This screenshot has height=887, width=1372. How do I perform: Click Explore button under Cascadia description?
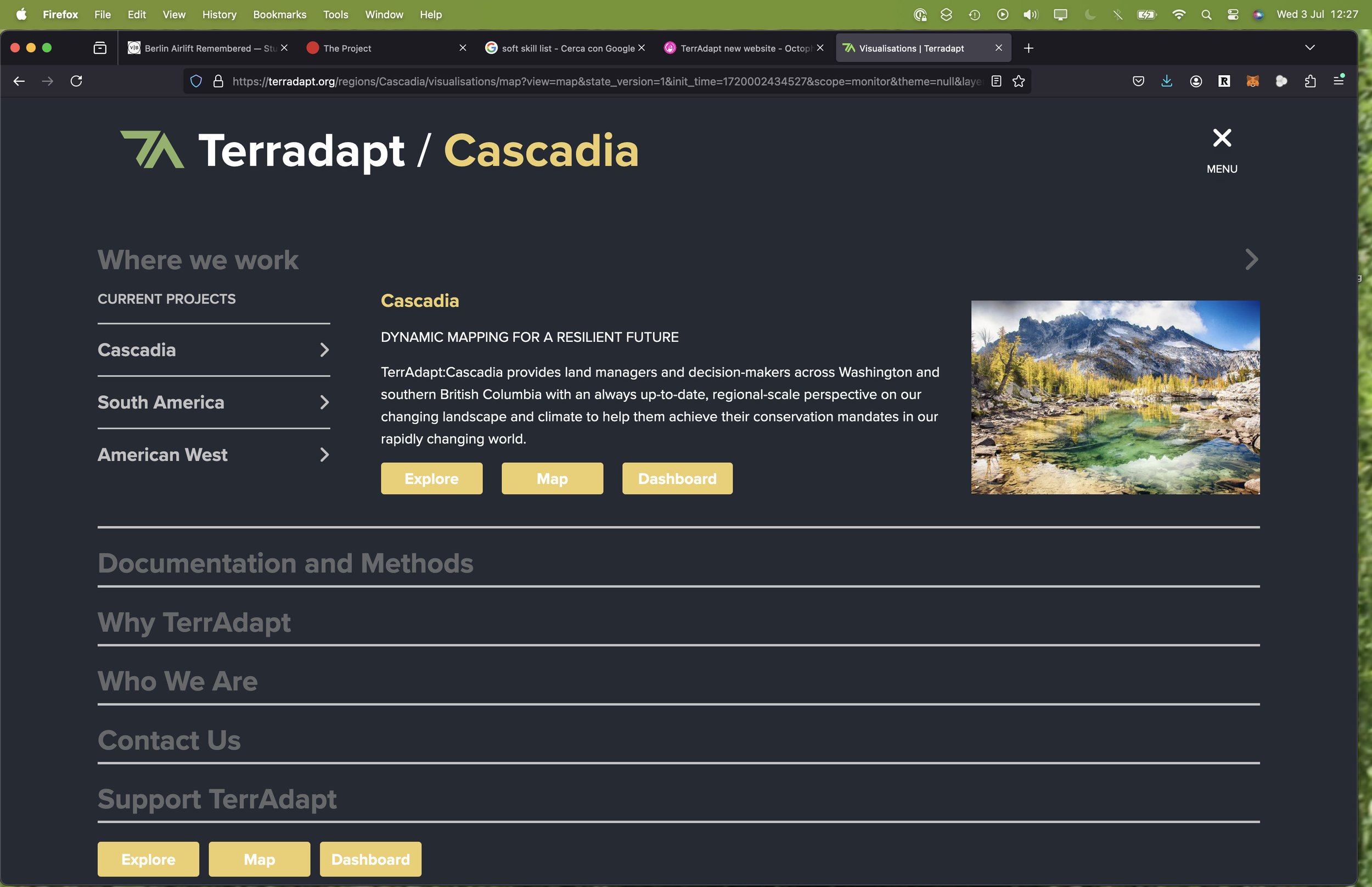point(431,479)
